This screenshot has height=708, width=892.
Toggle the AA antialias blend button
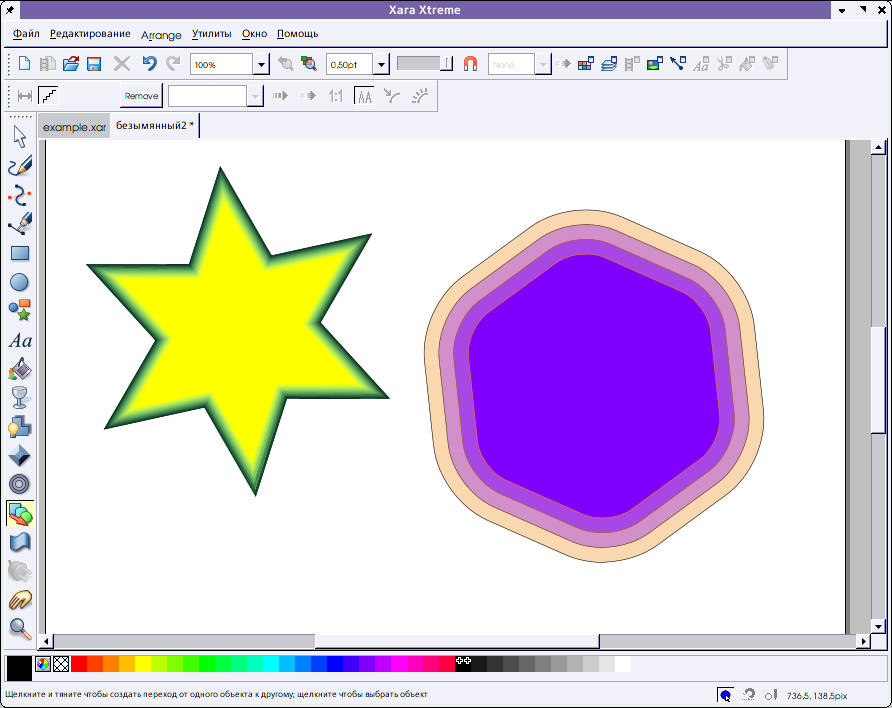(365, 96)
